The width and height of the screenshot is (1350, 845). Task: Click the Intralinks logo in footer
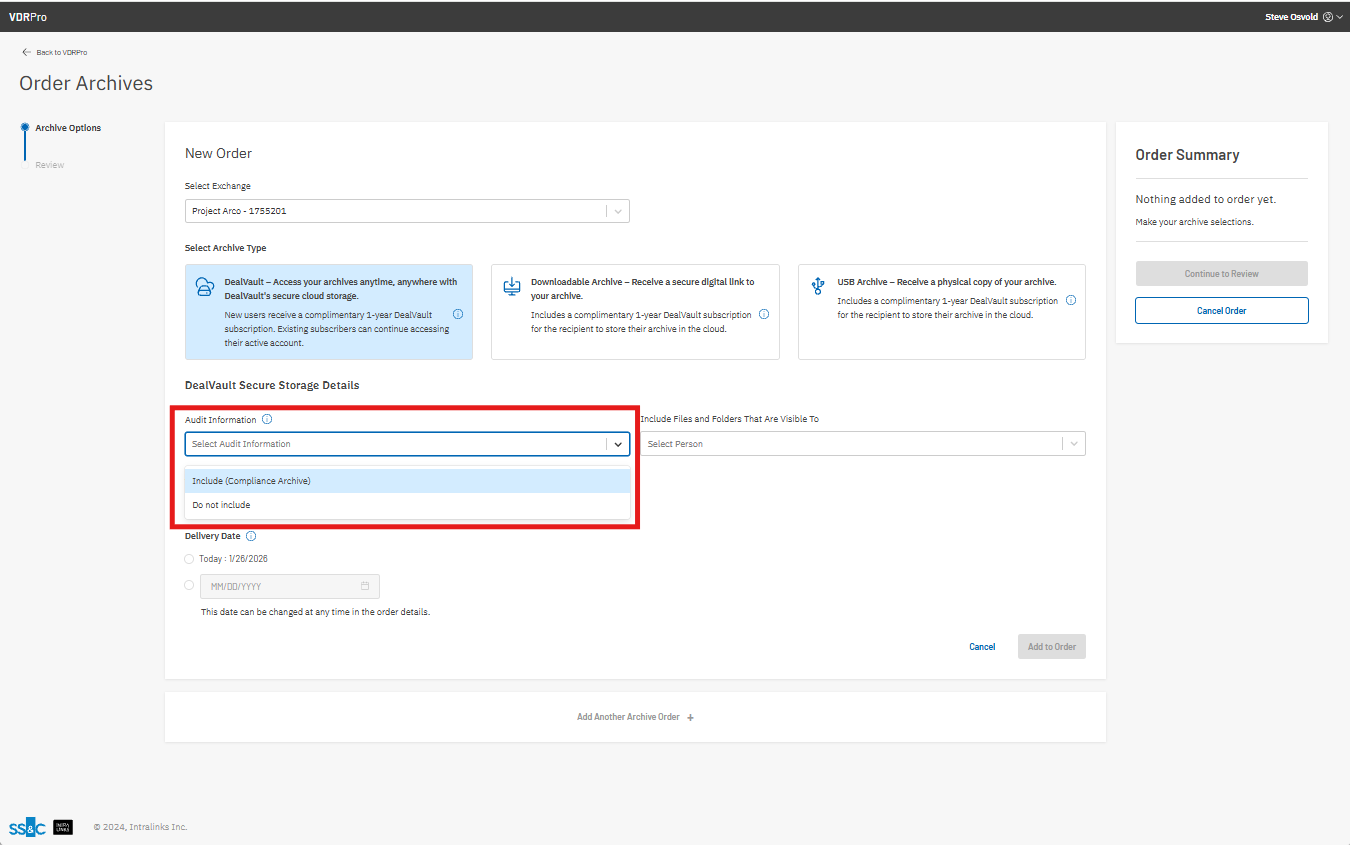click(63, 827)
